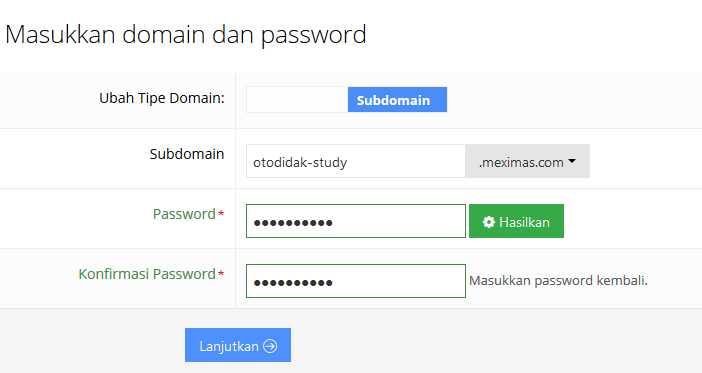Click the Masukkan password kembali hint text

click(x=558, y=281)
